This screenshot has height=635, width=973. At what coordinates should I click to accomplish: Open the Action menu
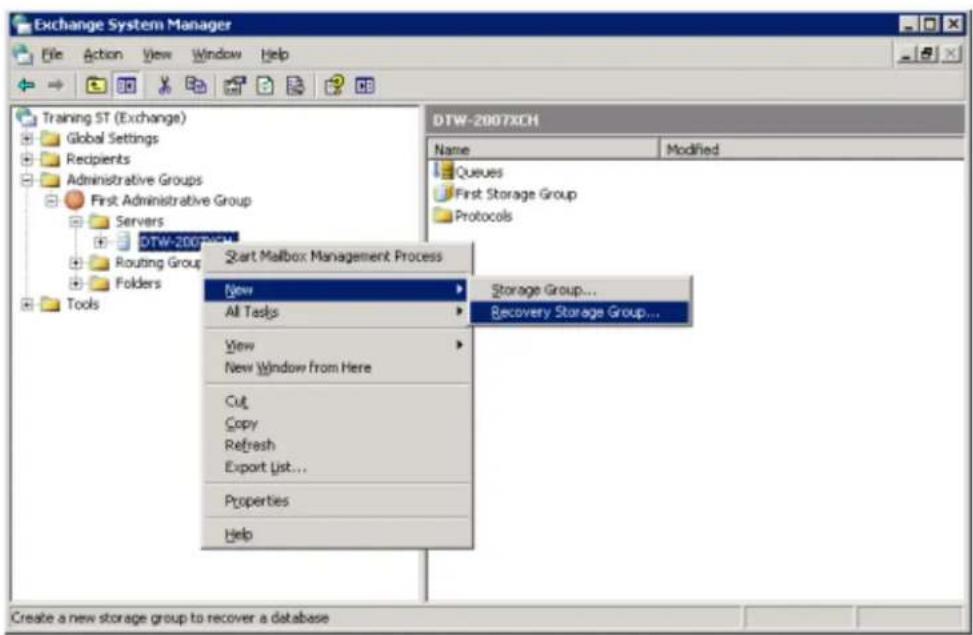(103, 55)
